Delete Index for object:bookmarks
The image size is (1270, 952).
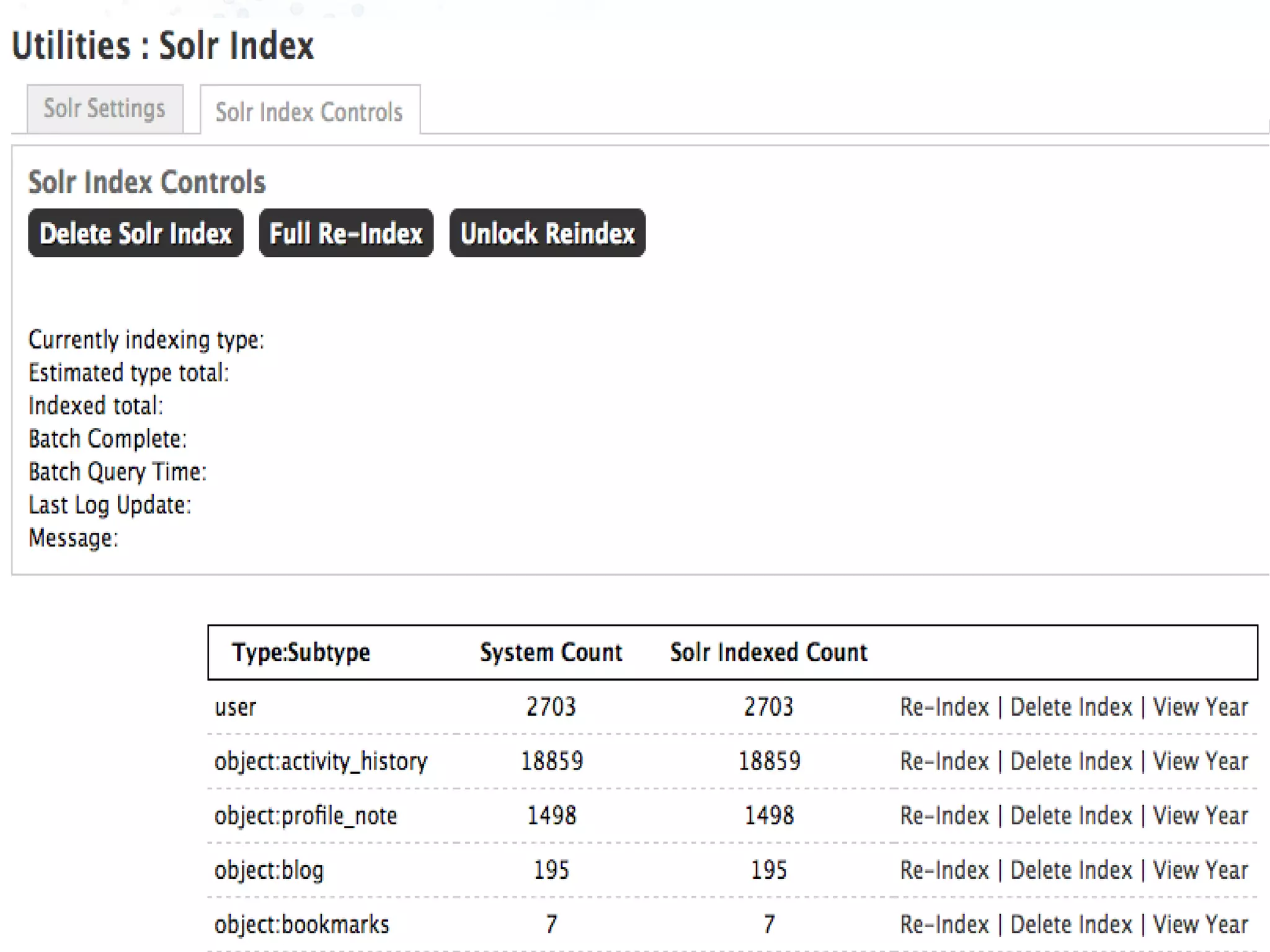click(1071, 924)
